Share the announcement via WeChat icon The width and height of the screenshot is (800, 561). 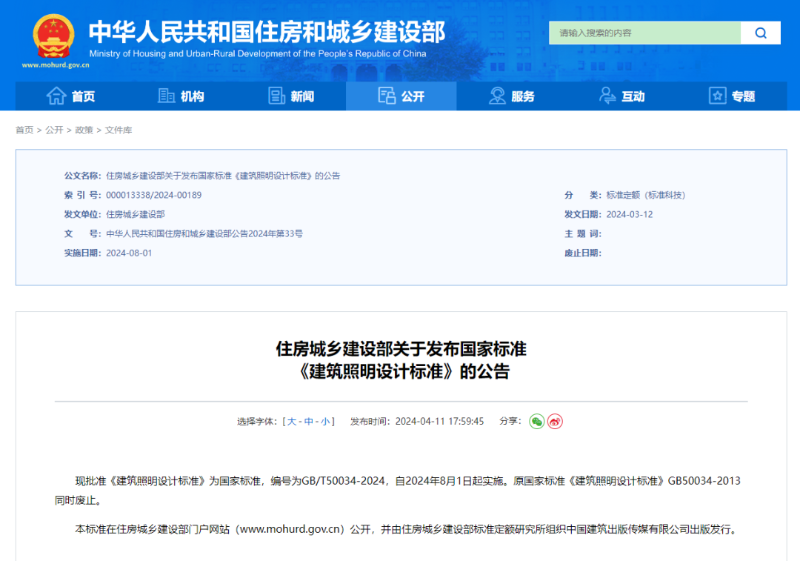[x=537, y=421]
